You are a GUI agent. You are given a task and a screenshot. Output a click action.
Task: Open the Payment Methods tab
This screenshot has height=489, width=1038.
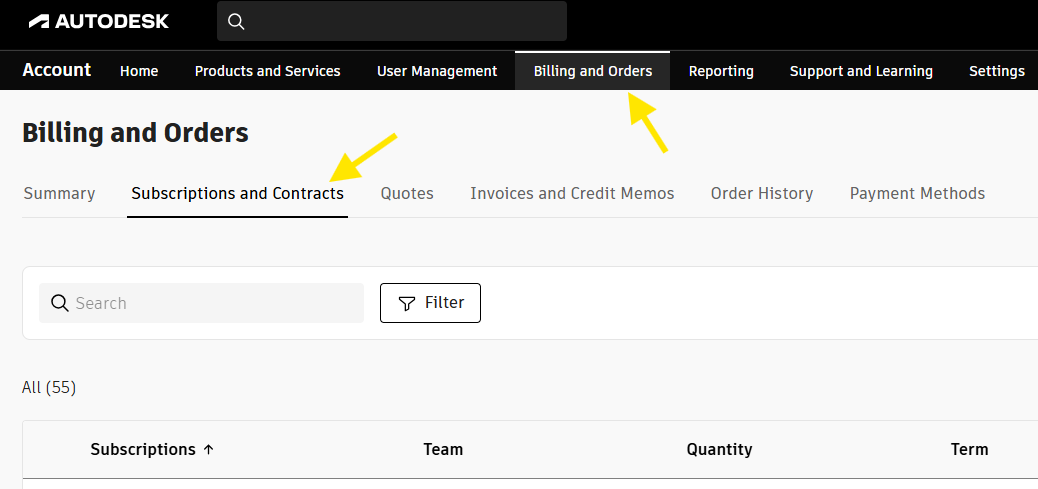(917, 194)
